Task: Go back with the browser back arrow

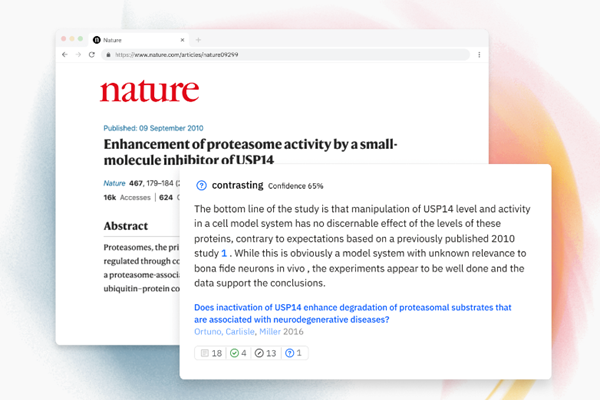Action: (x=65, y=55)
